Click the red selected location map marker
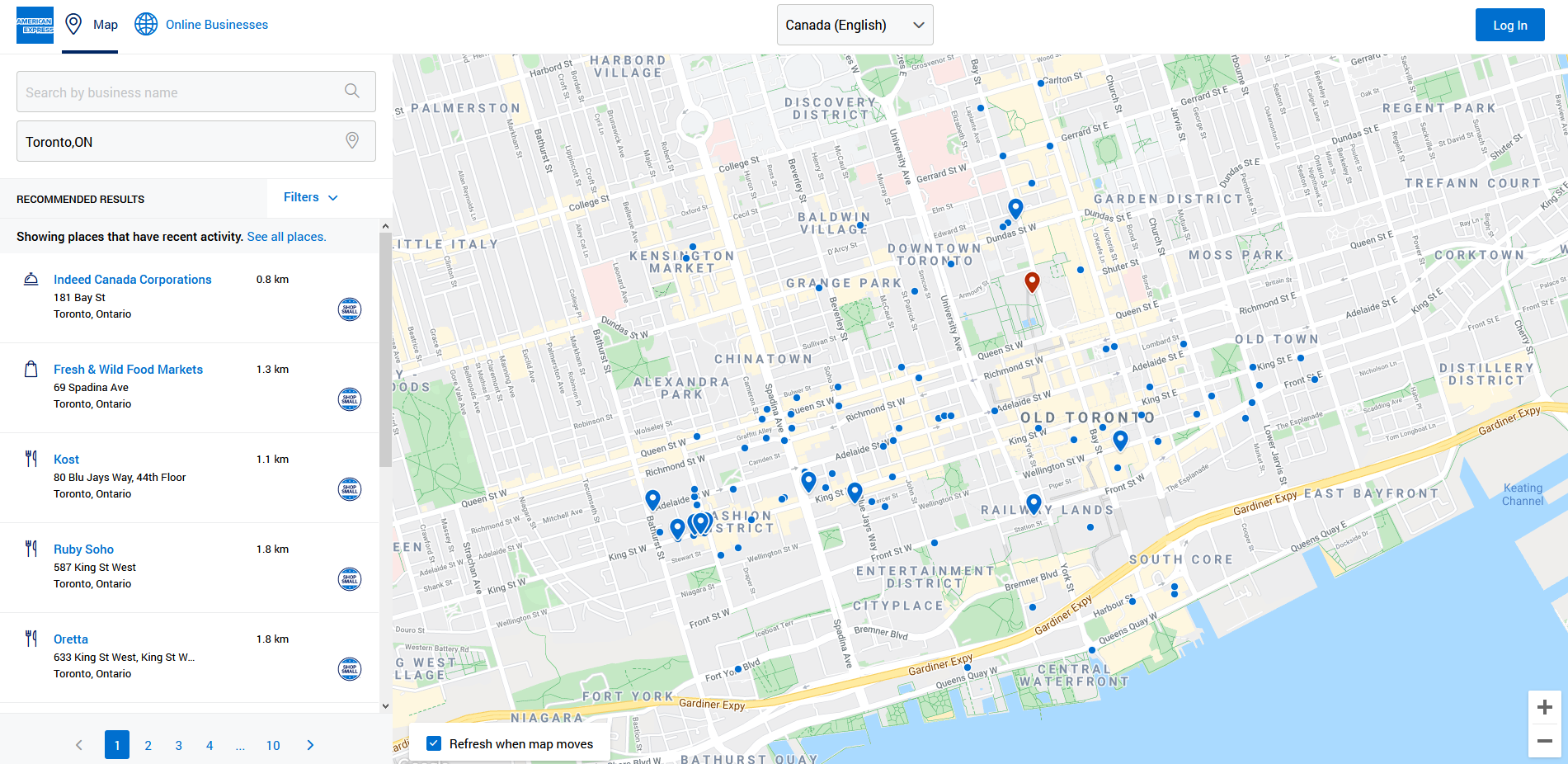This screenshot has height=764, width=1568. coord(1032,282)
